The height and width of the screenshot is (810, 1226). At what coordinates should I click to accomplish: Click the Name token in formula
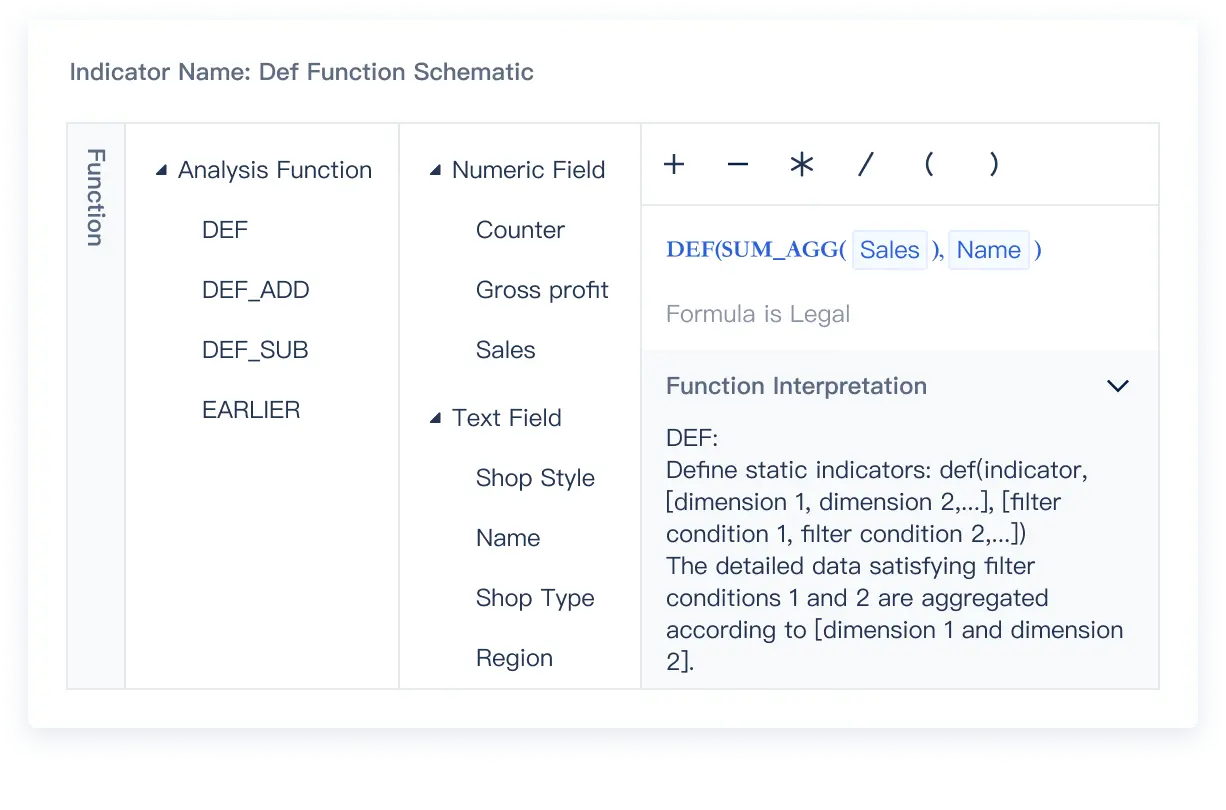988,250
